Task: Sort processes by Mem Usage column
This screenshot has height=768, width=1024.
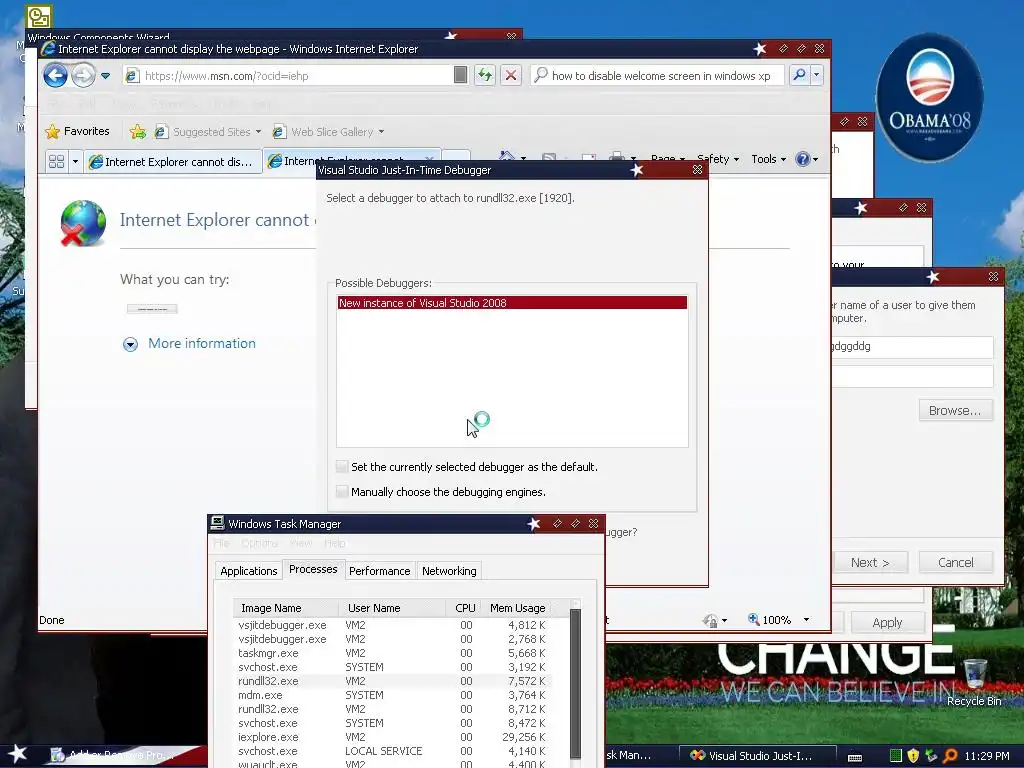Action: [x=518, y=608]
